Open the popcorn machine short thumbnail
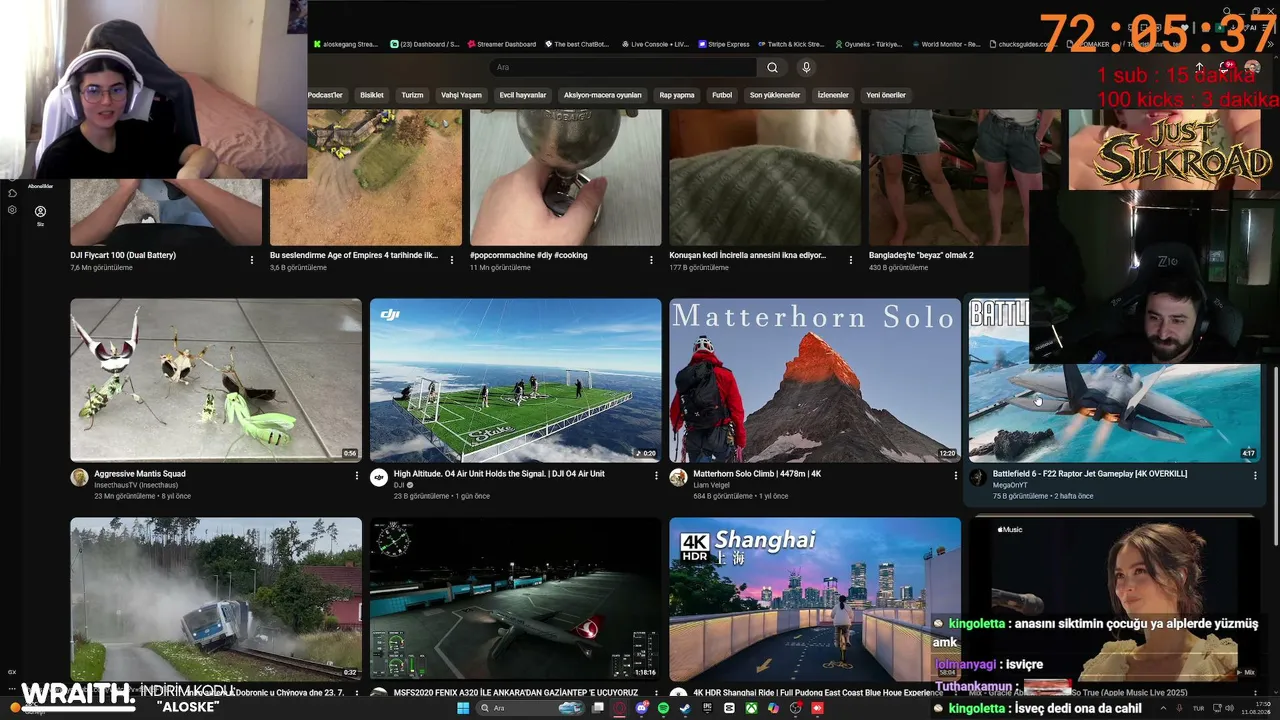 (x=566, y=177)
